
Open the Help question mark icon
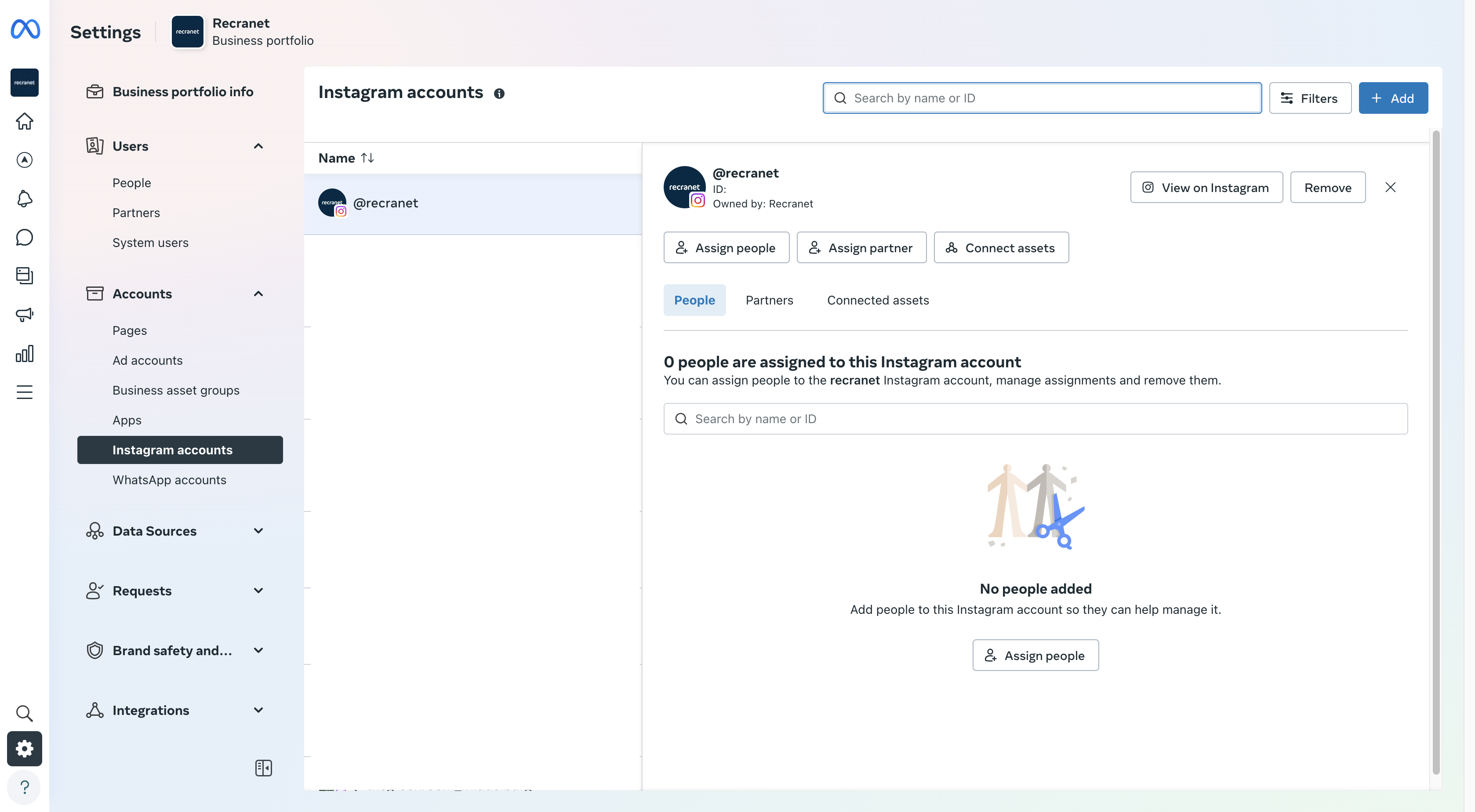(x=25, y=787)
